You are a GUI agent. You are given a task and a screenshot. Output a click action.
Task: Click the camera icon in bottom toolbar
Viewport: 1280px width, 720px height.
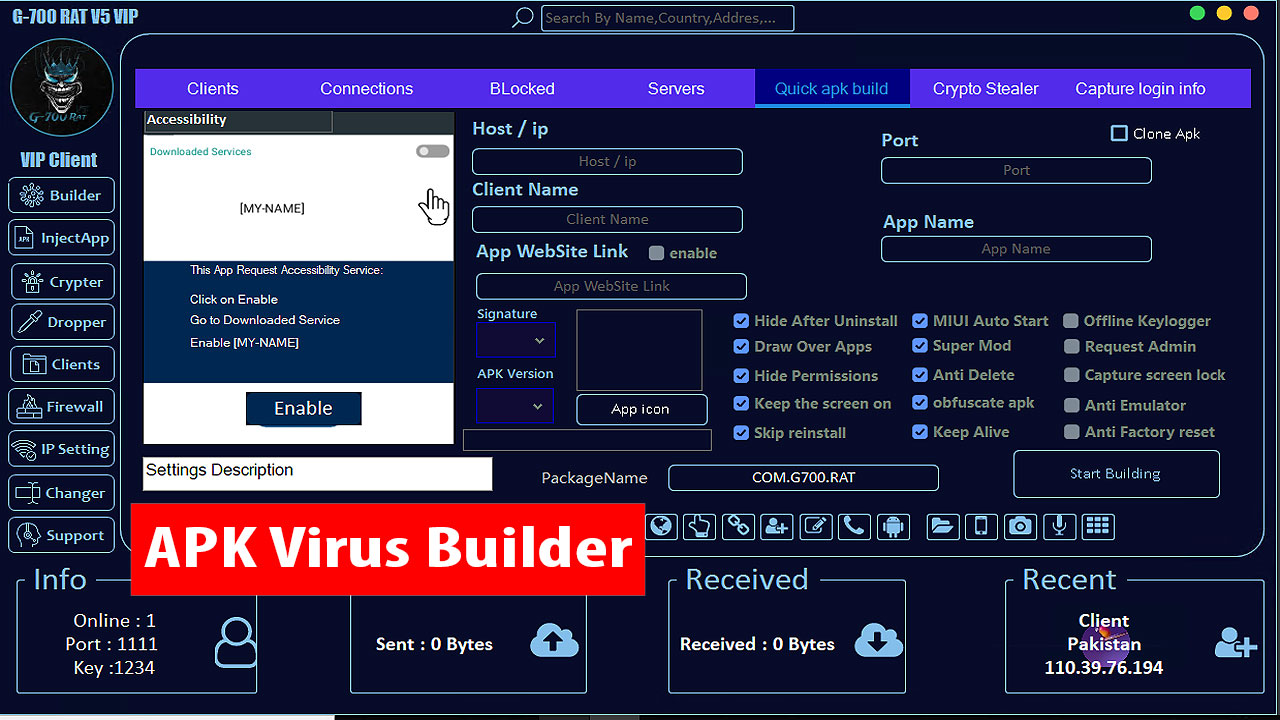pos(1020,527)
